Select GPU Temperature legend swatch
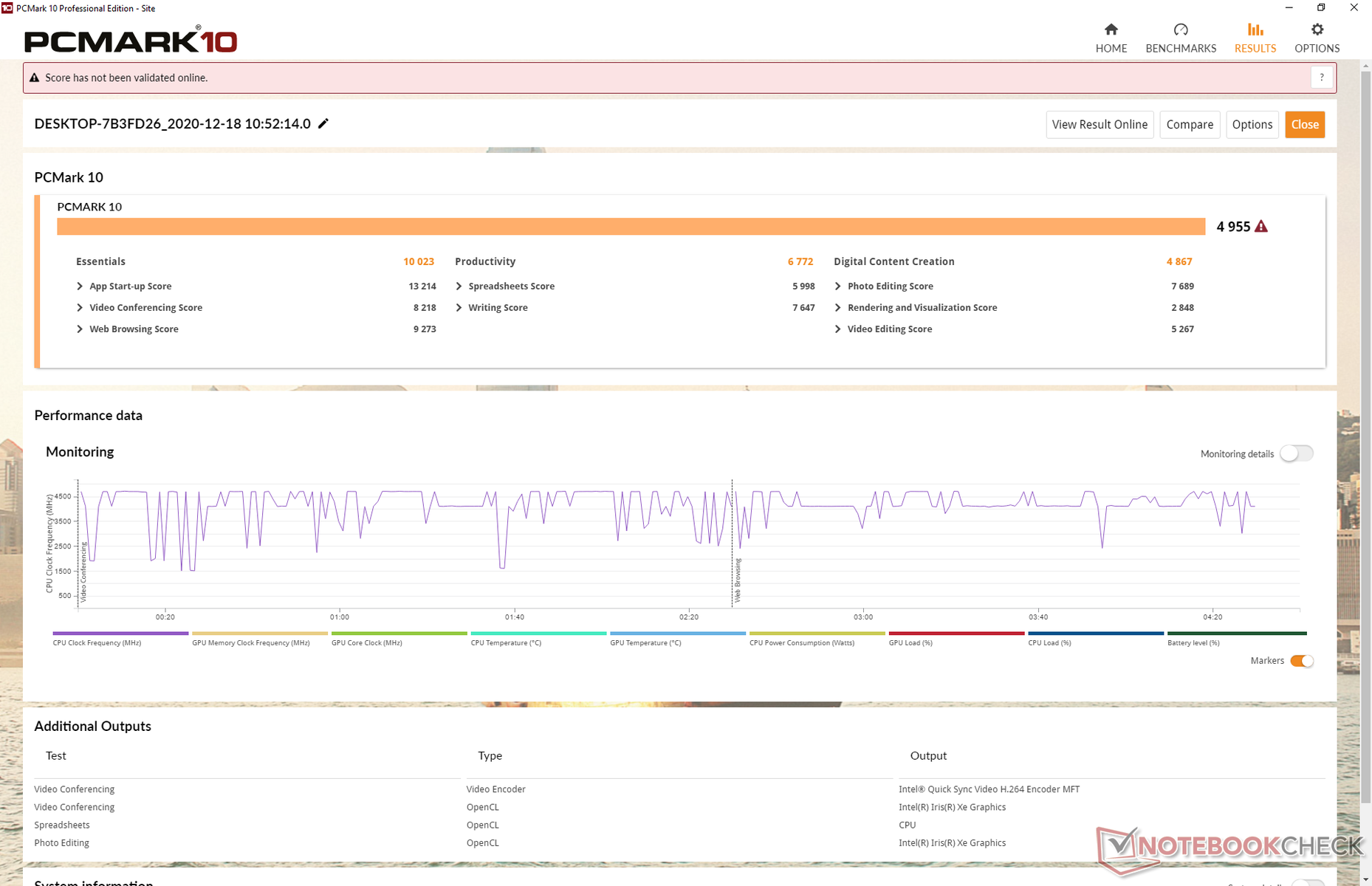 pyautogui.click(x=678, y=633)
